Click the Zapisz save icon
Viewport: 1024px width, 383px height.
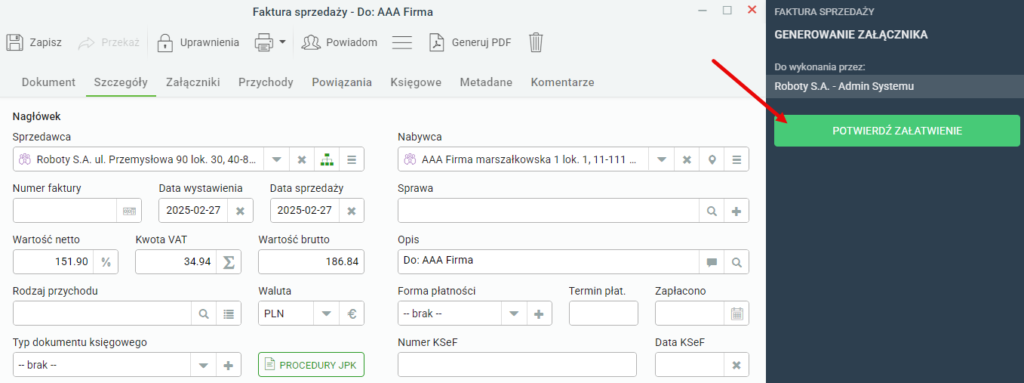[14, 42]
